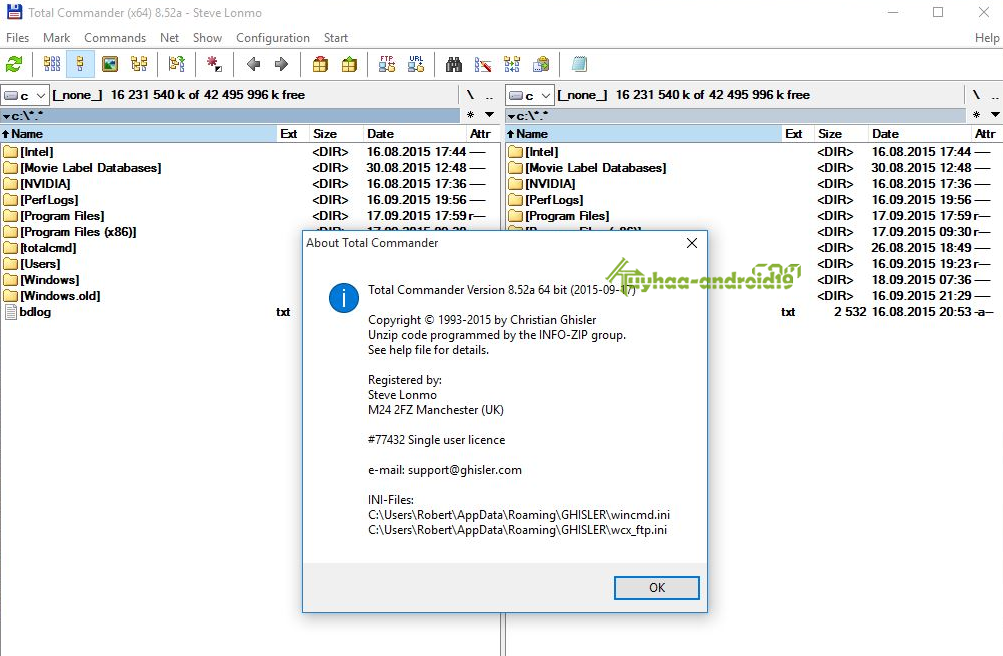Click the left panel c:\*.* path bar

tap(230, 116)
